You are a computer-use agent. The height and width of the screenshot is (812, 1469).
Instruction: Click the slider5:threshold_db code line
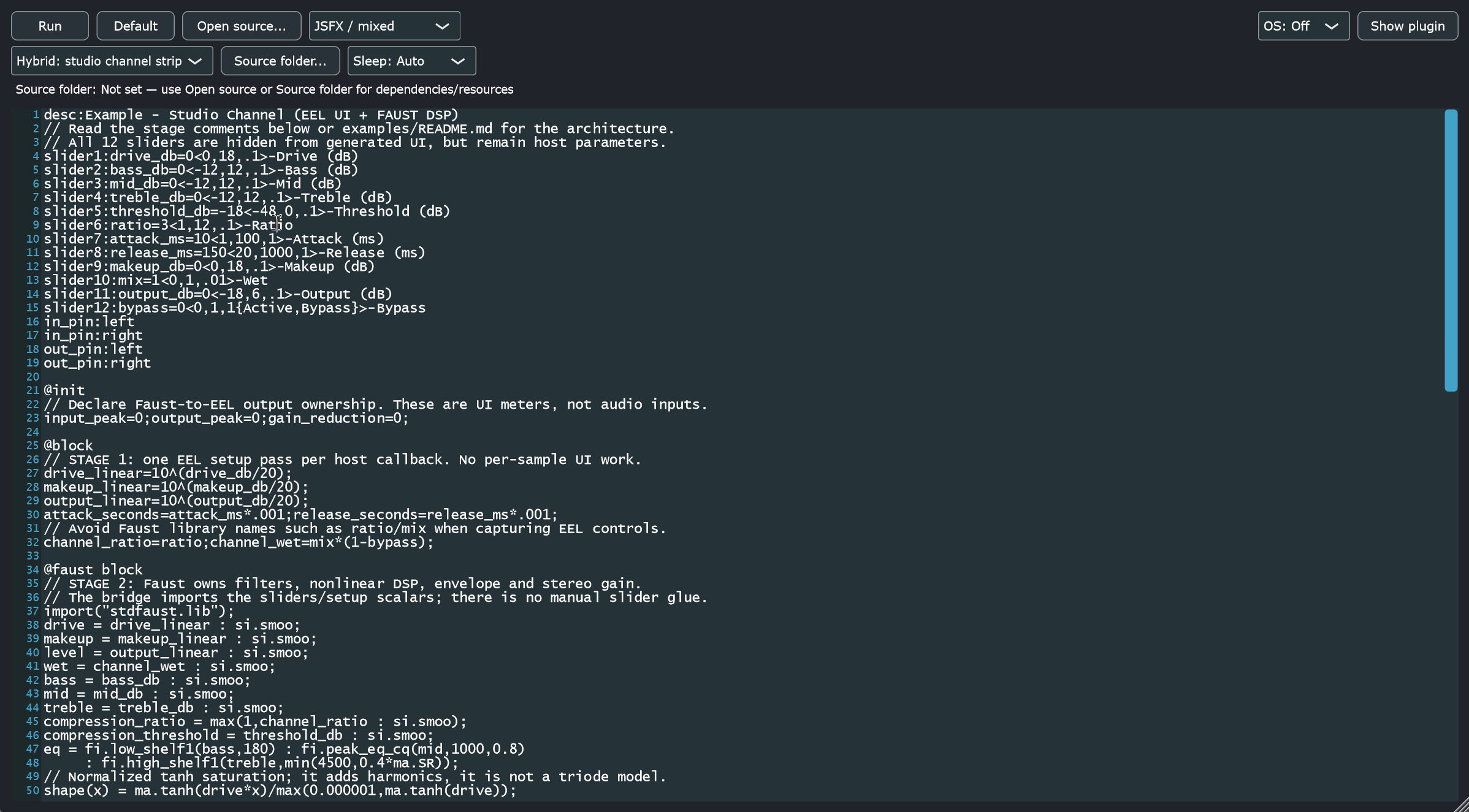[246, 211]
